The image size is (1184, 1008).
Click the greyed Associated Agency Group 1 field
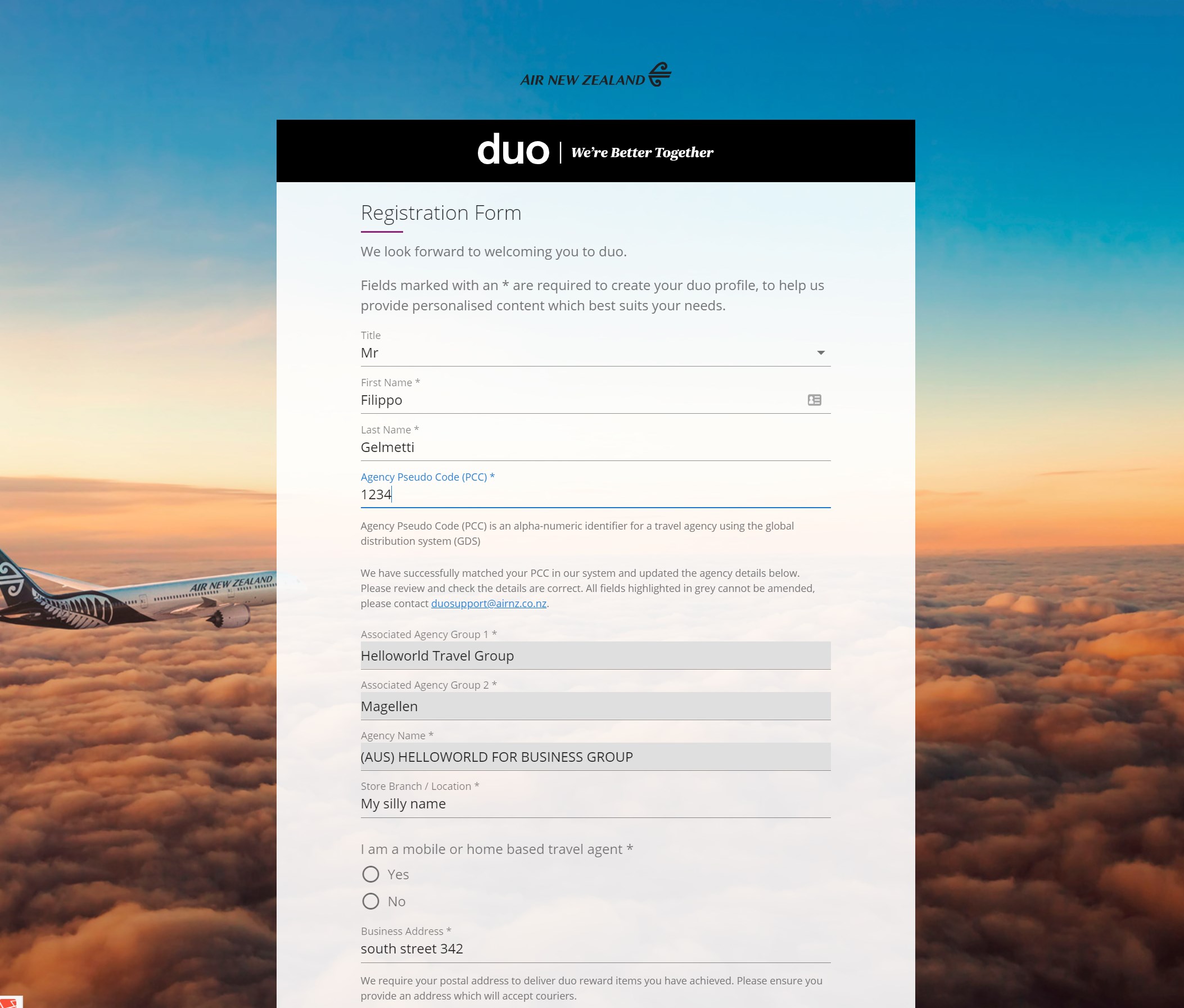[594, 656]
